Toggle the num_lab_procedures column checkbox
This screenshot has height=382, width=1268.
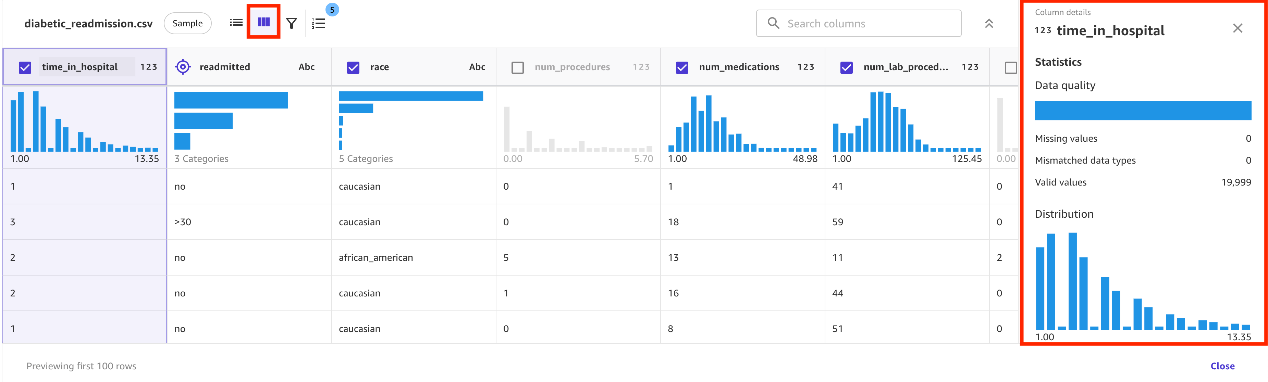846,68
